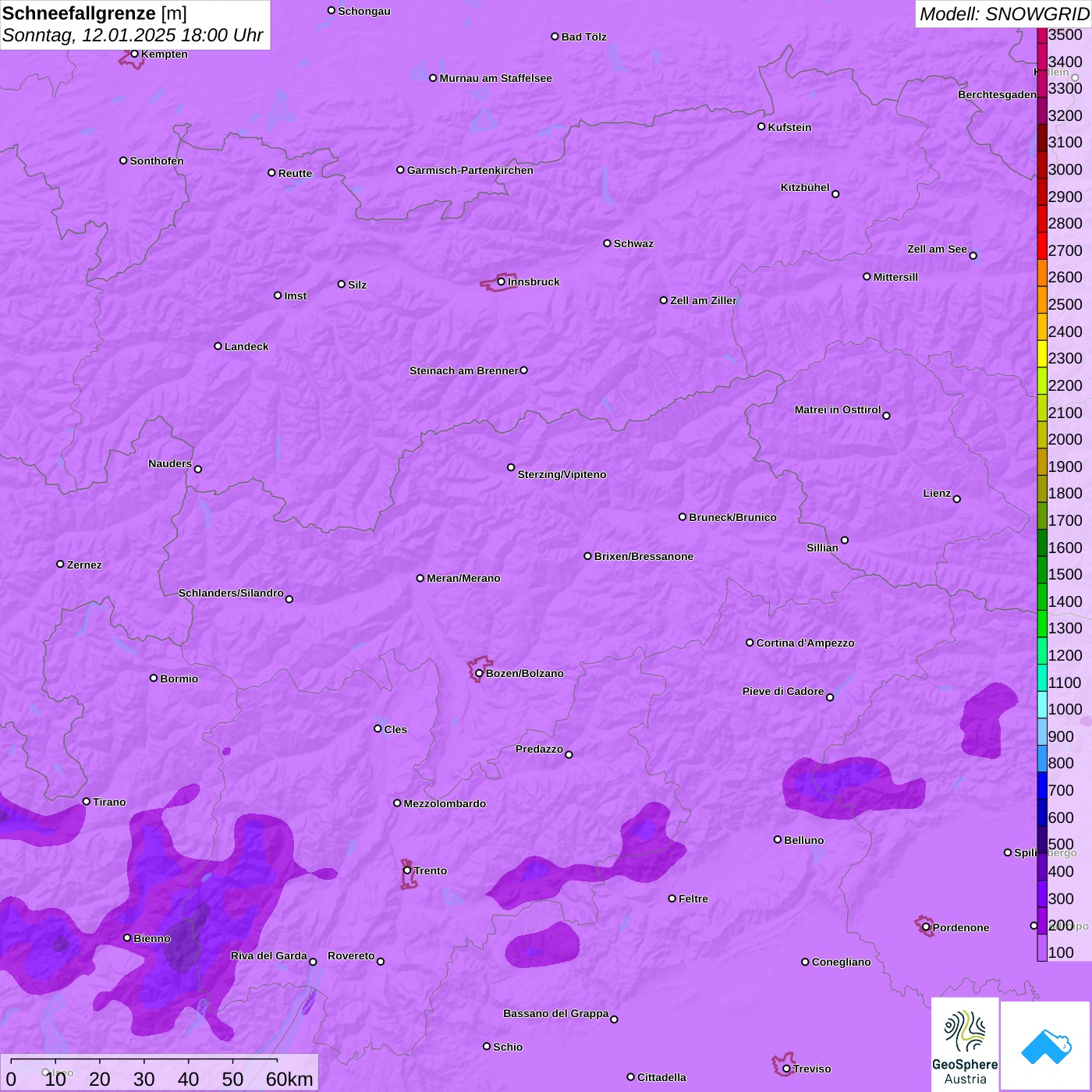Click the Kitzbühel location dot

(835, 194)
